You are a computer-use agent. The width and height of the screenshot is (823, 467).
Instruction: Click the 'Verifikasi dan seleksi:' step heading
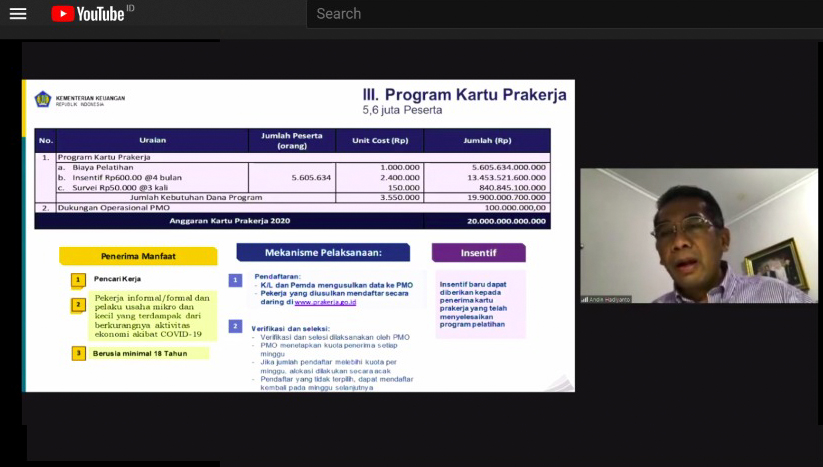pos(290,328)
